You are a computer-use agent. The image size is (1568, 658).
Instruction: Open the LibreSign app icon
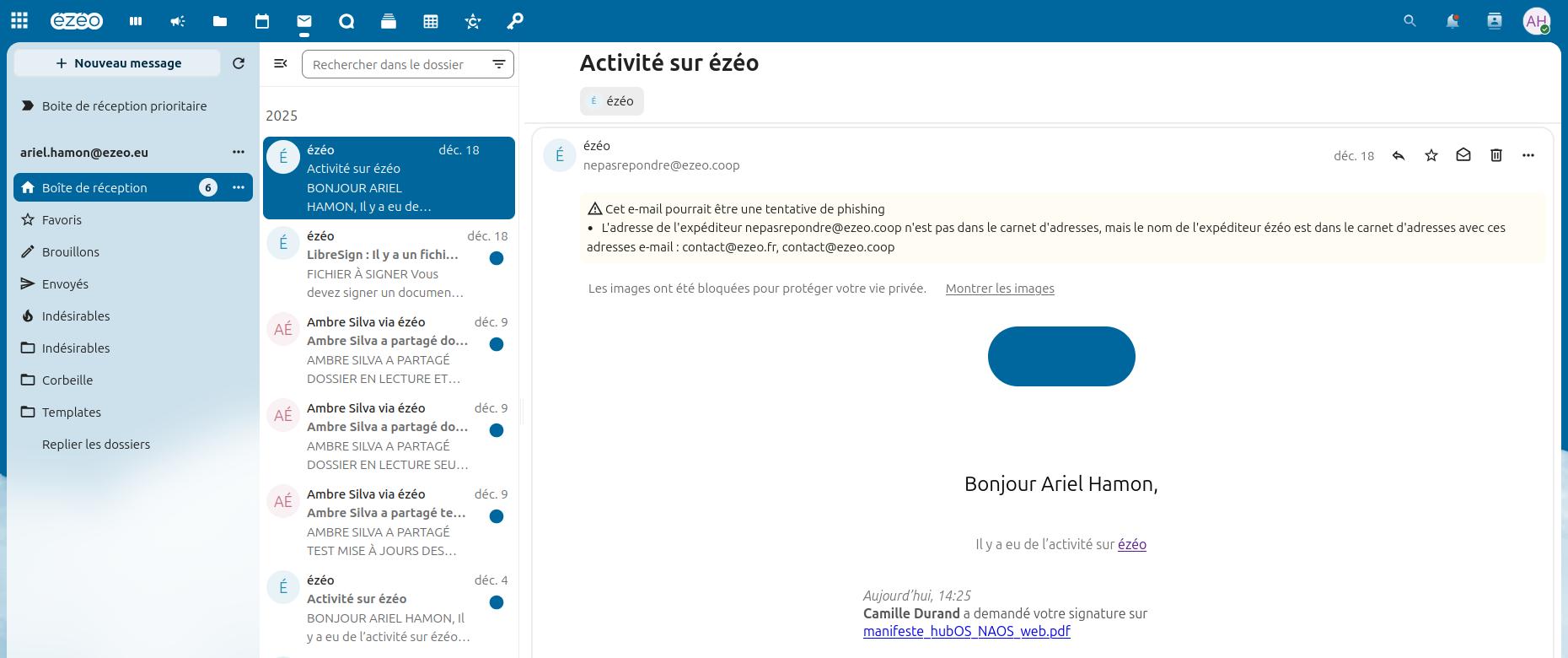[473, 21]
